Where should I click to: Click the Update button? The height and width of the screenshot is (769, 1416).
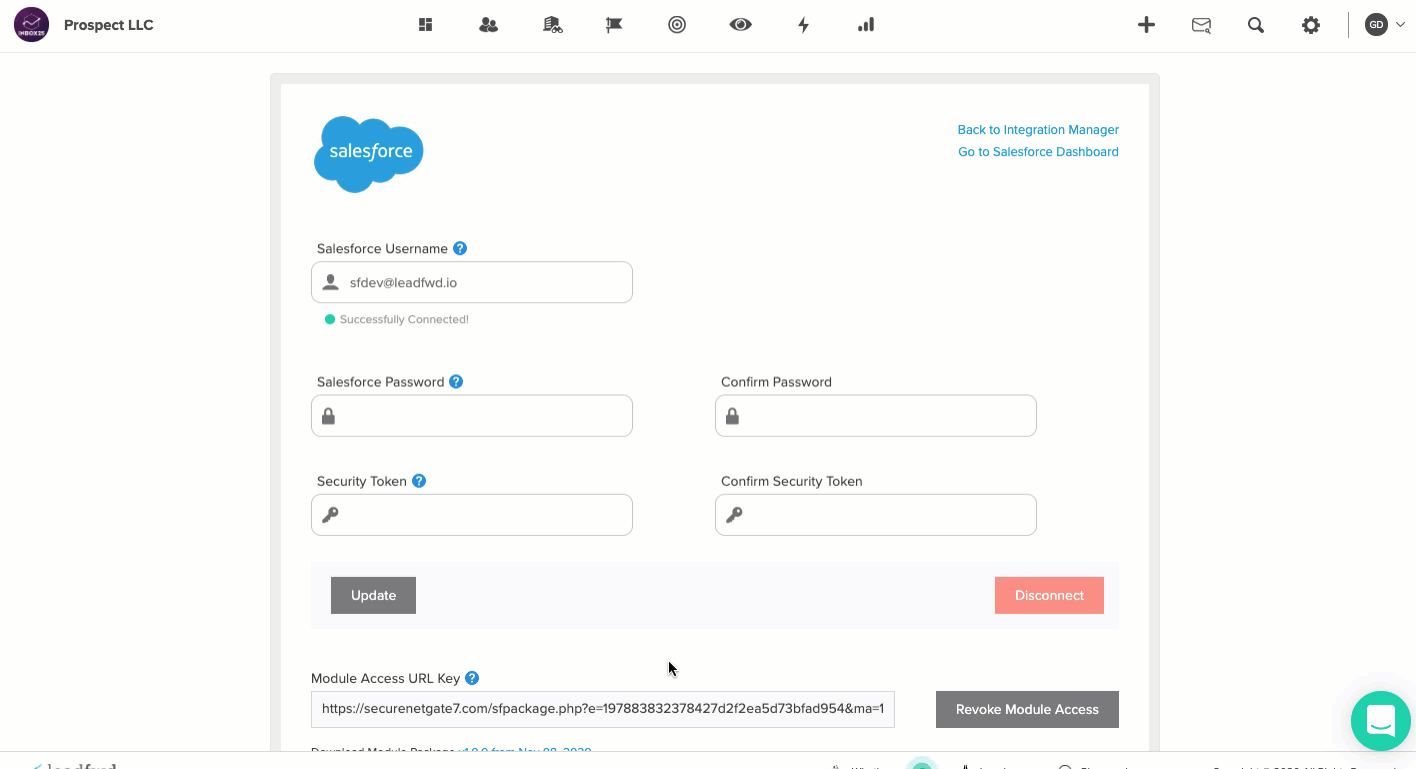373,595
